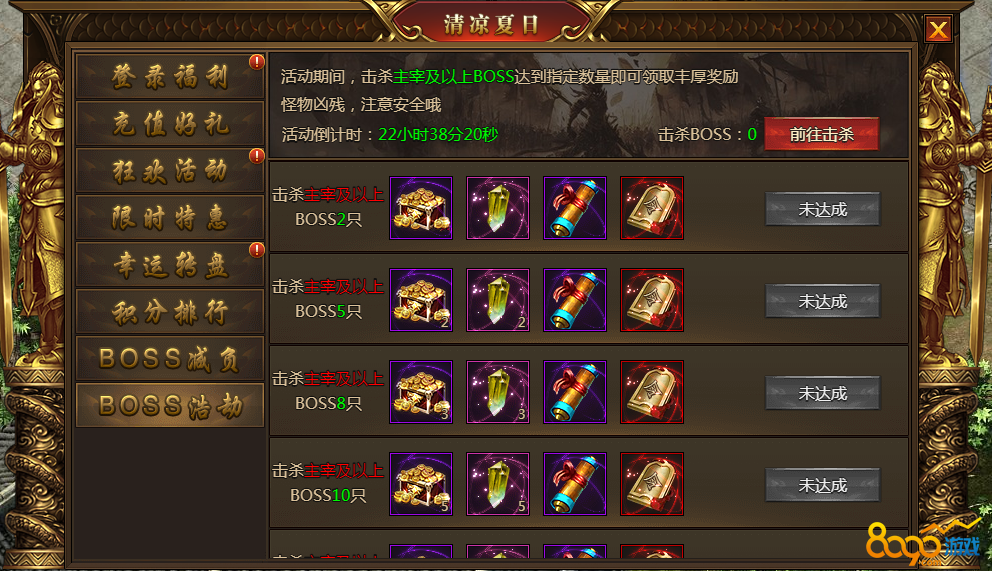Viewport: 992px width, 571px height.
Task: Click red token icon in BOSS5只 row
Action: coord(652,300)
